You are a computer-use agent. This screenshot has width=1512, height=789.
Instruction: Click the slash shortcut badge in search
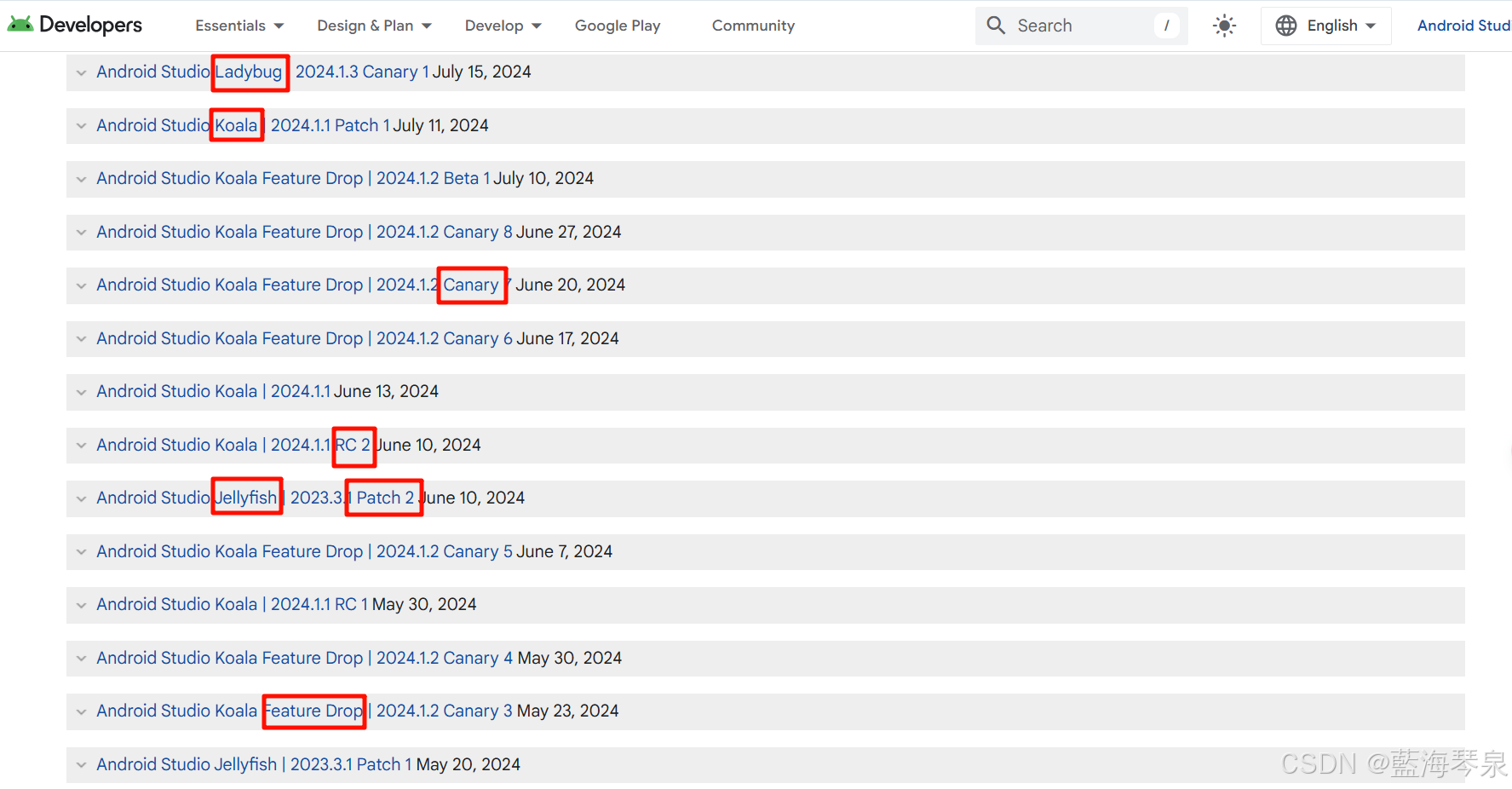(1166, 26)
